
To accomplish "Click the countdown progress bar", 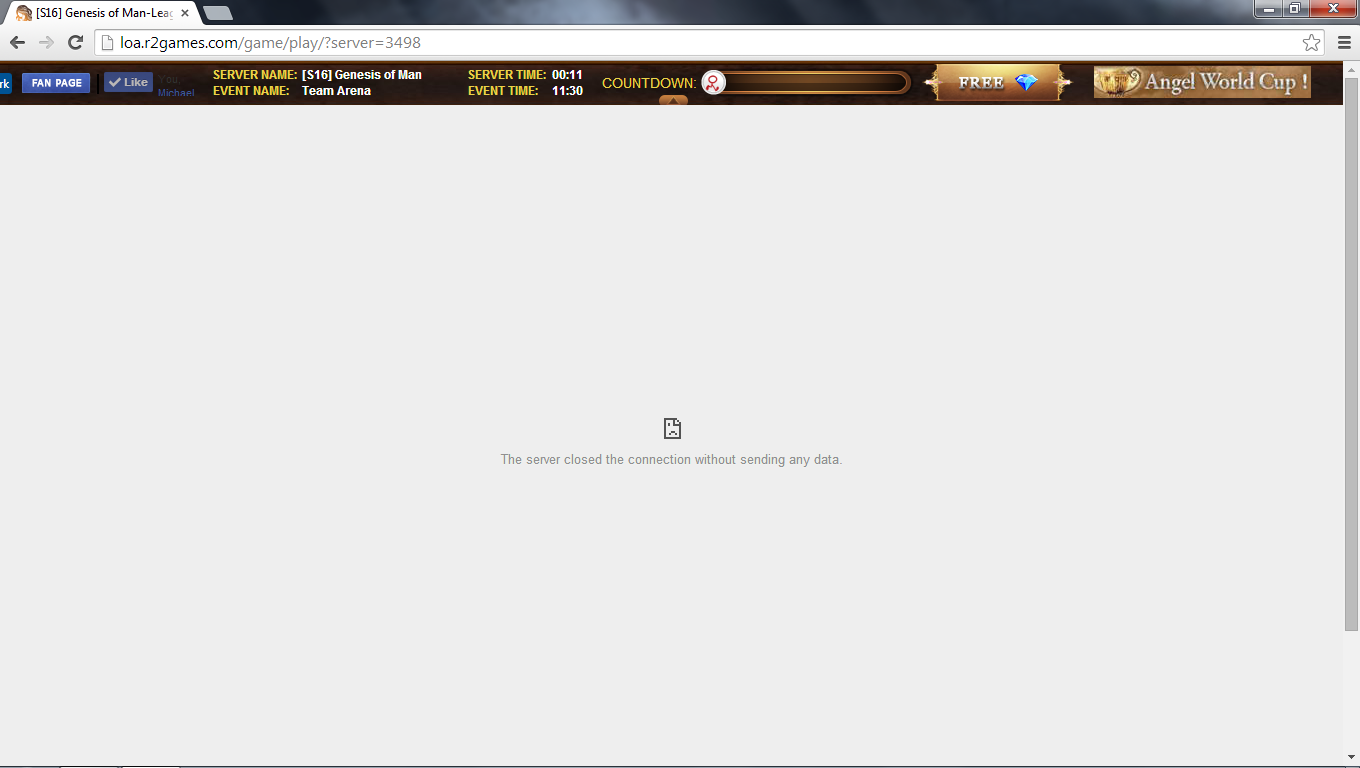I will (x=815, y=83).
